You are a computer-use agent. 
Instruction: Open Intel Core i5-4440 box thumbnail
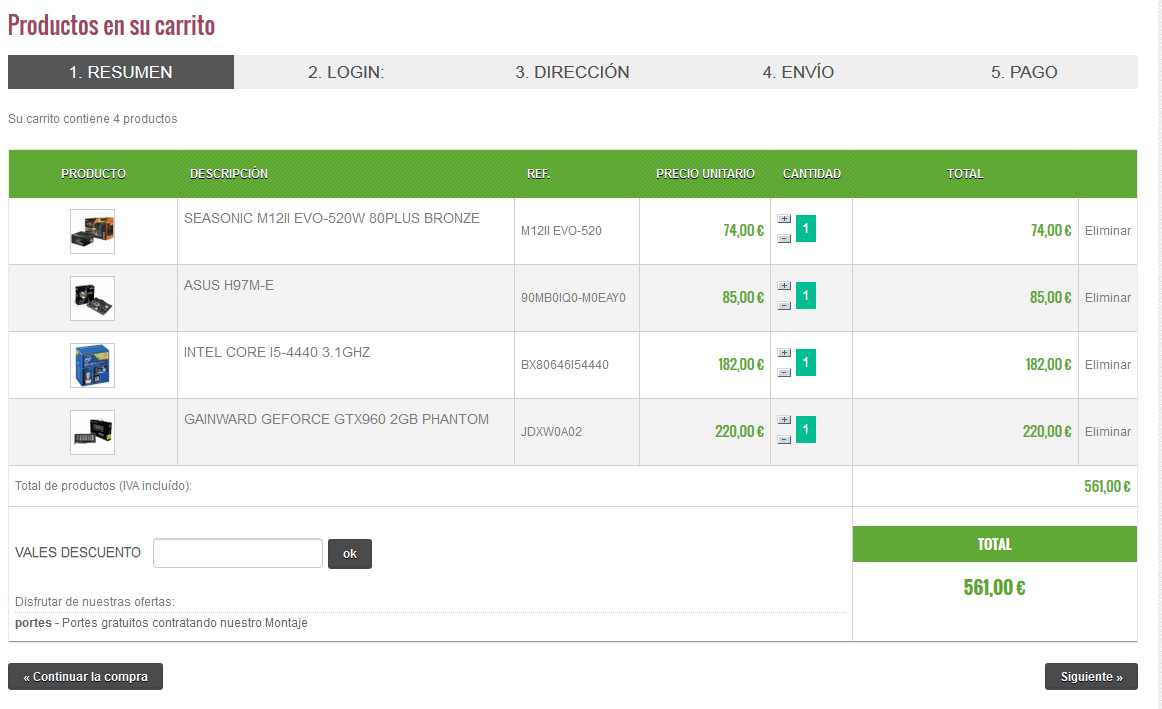93,365
